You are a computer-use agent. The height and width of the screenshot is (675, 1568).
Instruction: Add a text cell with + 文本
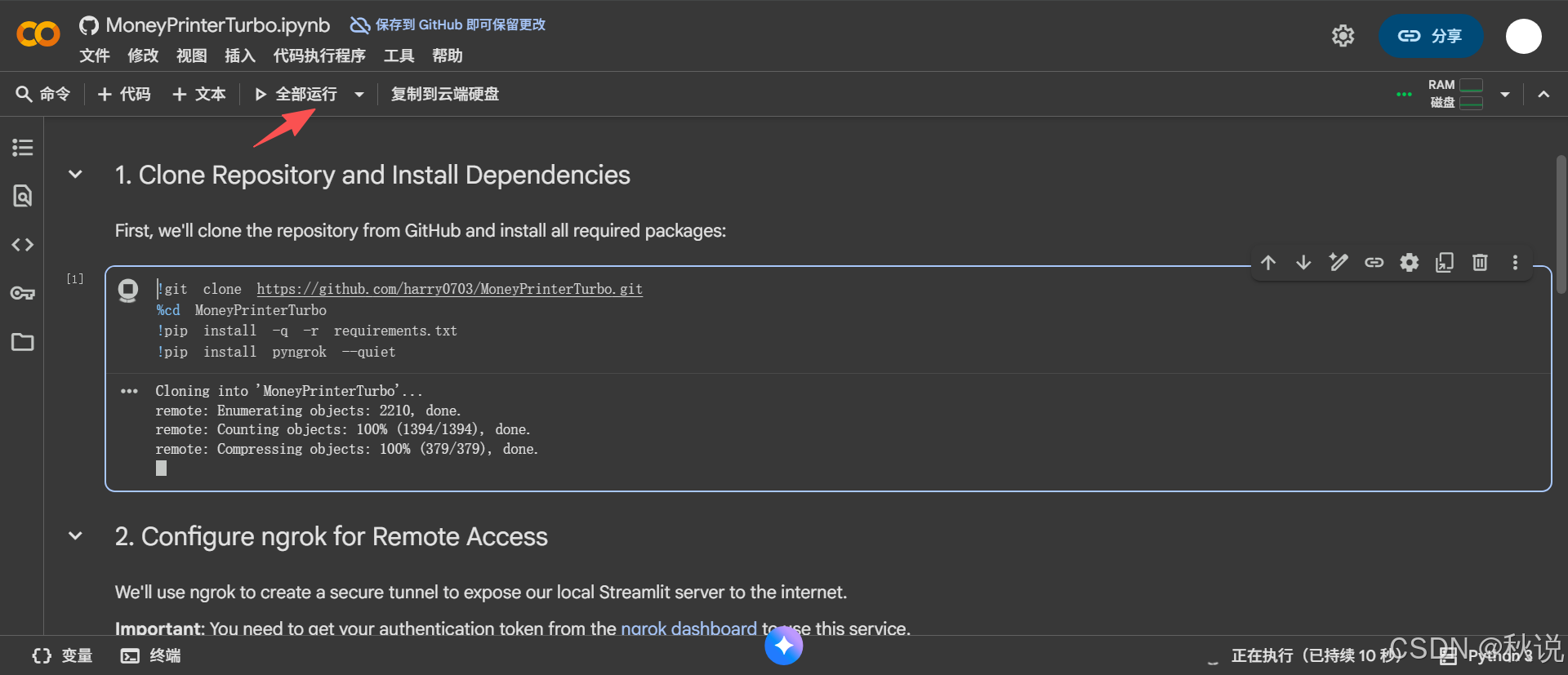click(199, 95)
